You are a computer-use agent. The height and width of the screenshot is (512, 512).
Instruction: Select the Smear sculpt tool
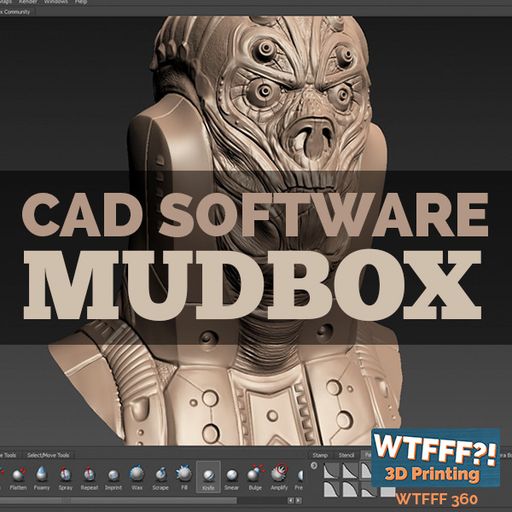point(232,478)
